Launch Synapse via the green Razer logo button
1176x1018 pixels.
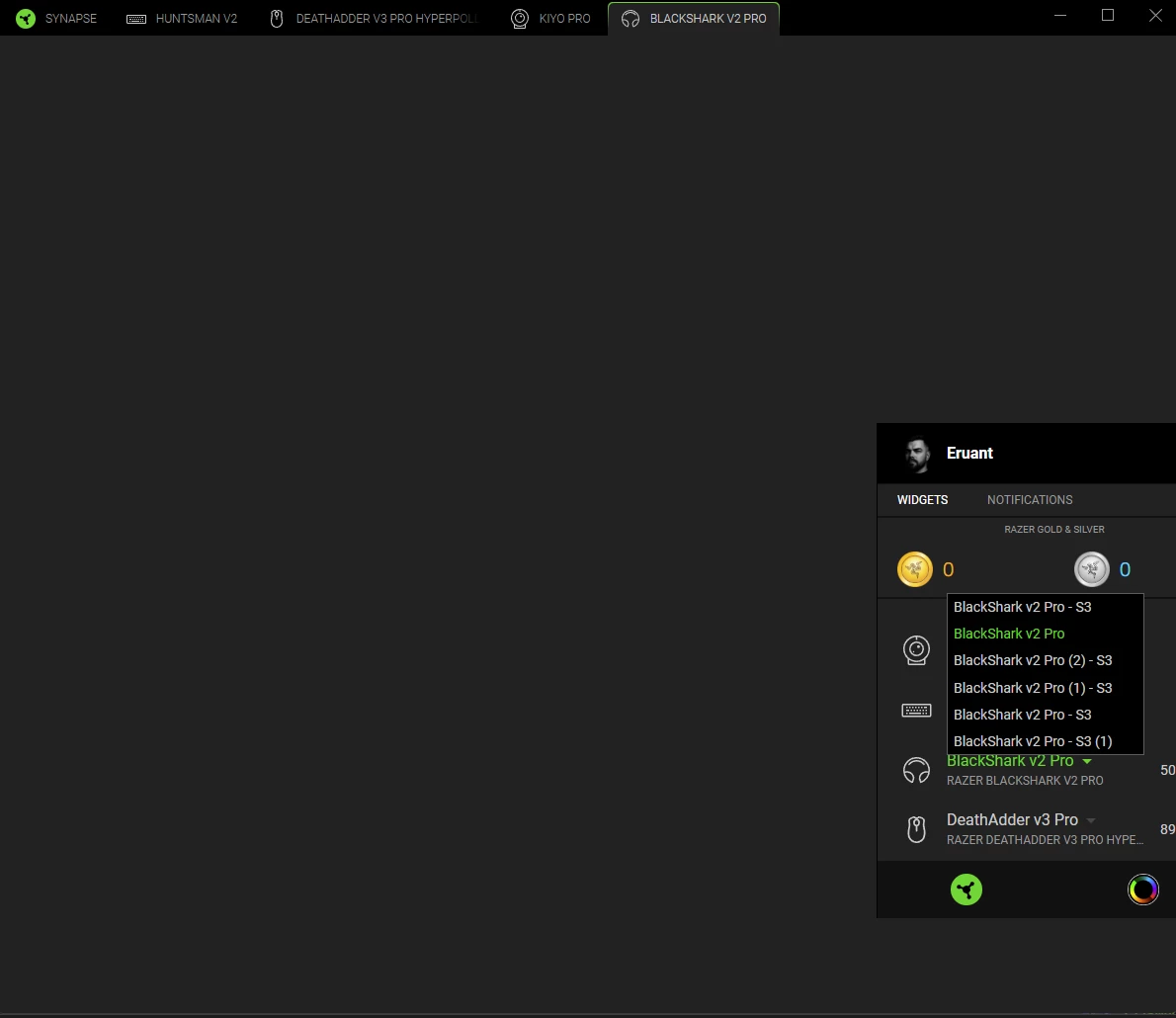pos(966,890)
